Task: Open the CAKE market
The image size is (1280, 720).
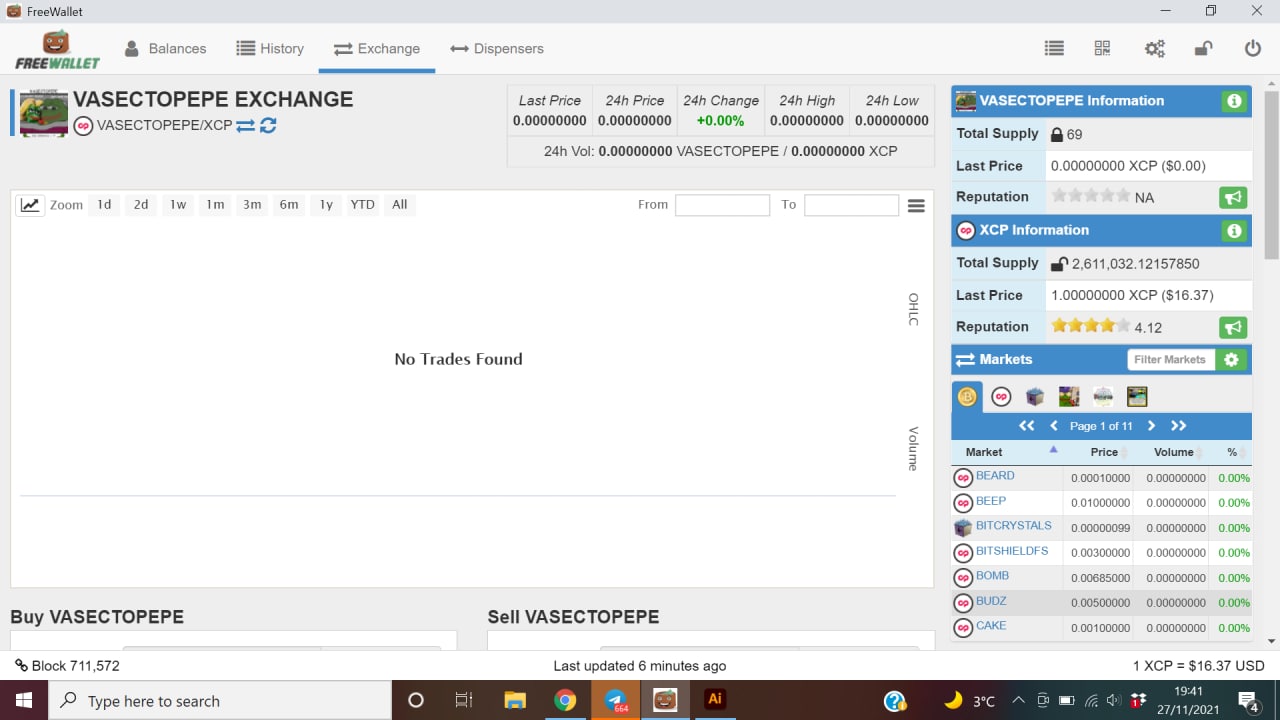Action: (991, 626)
